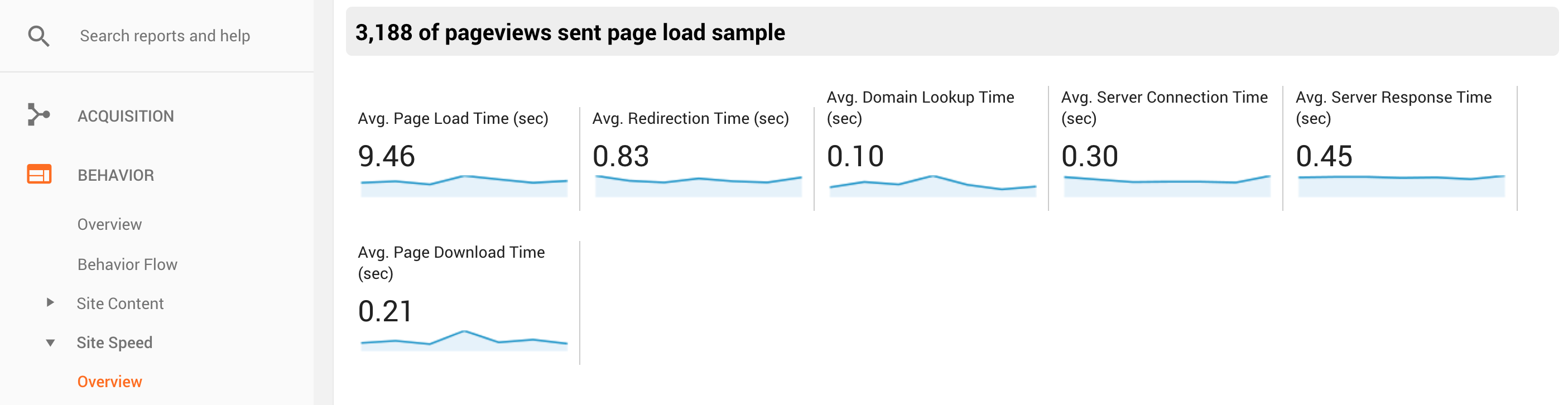1568x405 pixels.
Task: Open the Behavior Flow report
Action: tap(127, 264)
